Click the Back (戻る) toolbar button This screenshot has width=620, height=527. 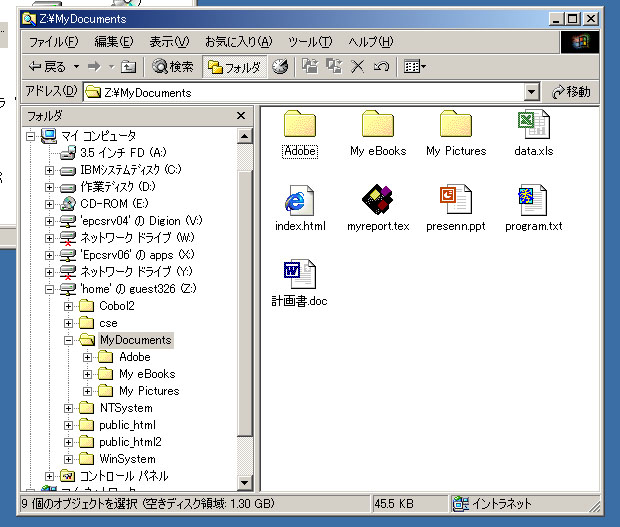pyautogui.click(x=47, y=66)
